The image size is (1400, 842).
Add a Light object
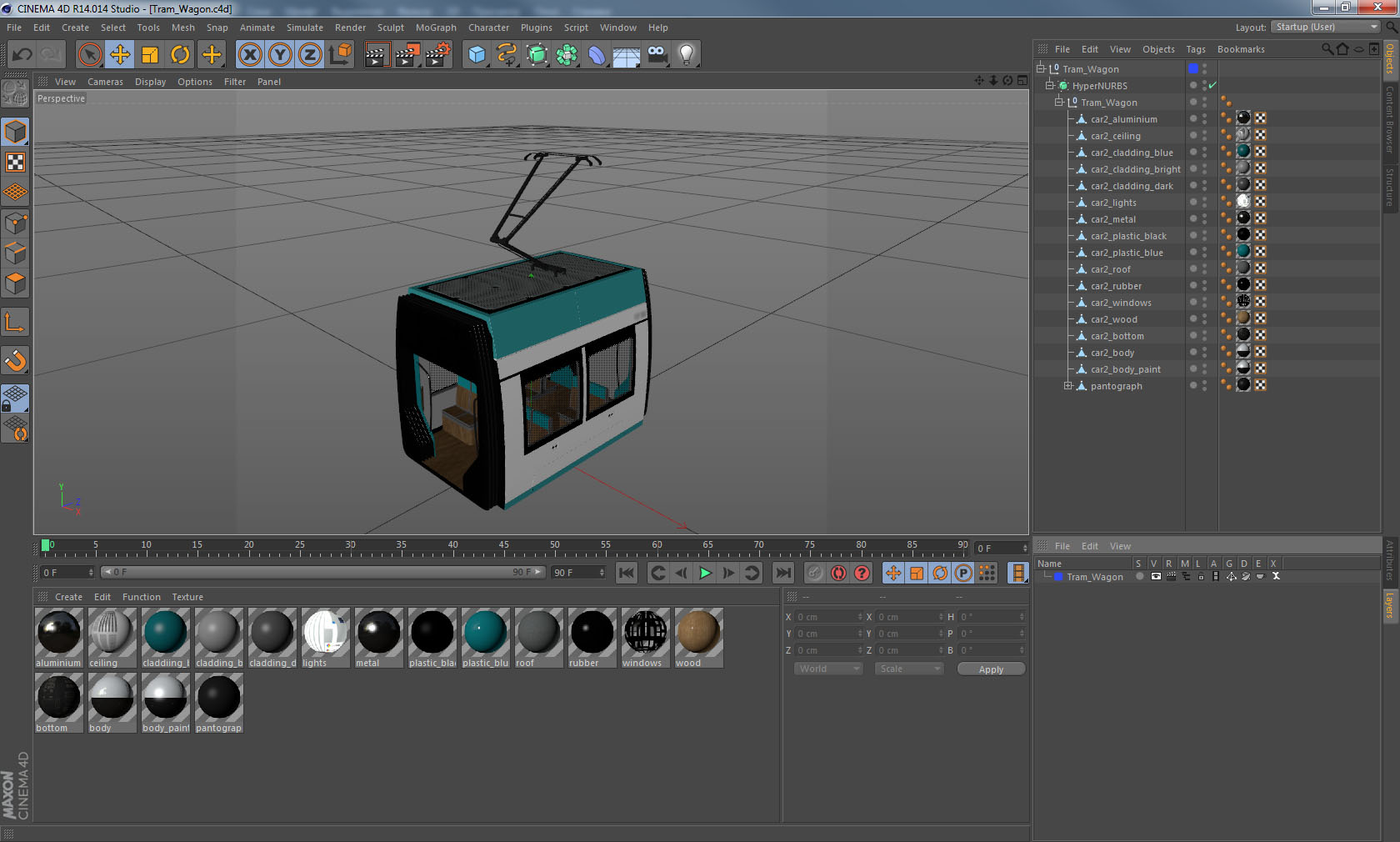pos(687,55)
